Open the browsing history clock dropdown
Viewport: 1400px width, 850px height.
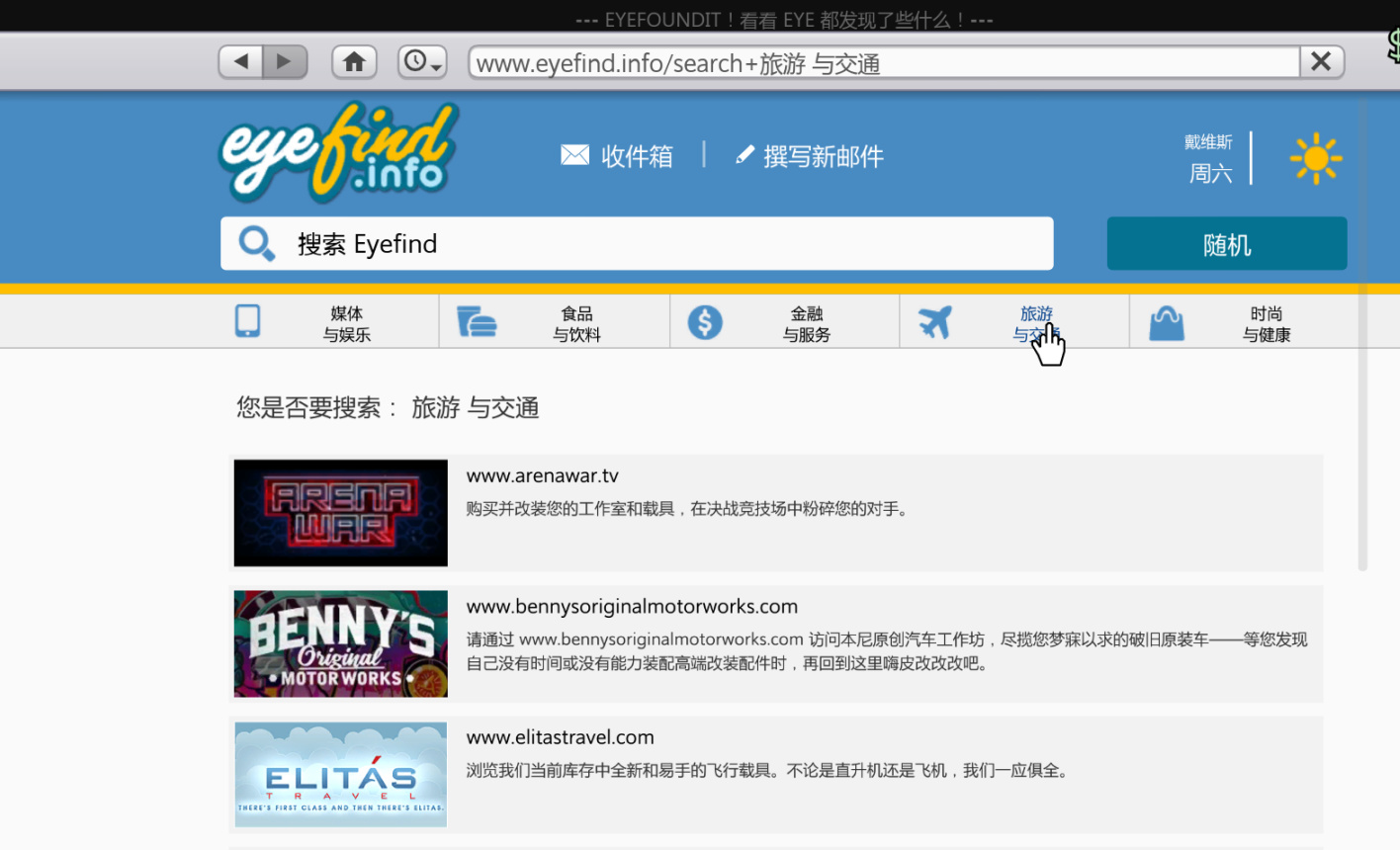(x=422, y=61)
